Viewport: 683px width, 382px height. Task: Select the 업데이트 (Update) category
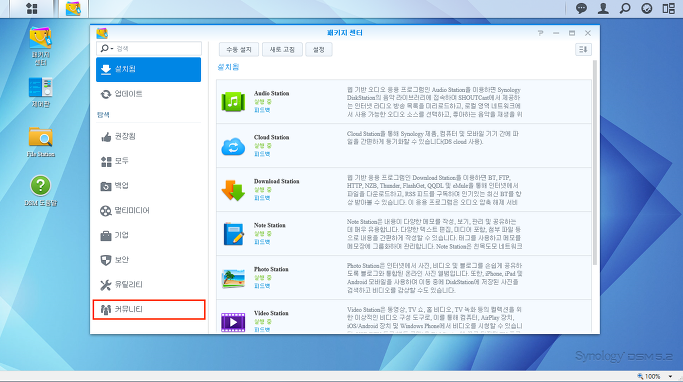click(149, 94)
